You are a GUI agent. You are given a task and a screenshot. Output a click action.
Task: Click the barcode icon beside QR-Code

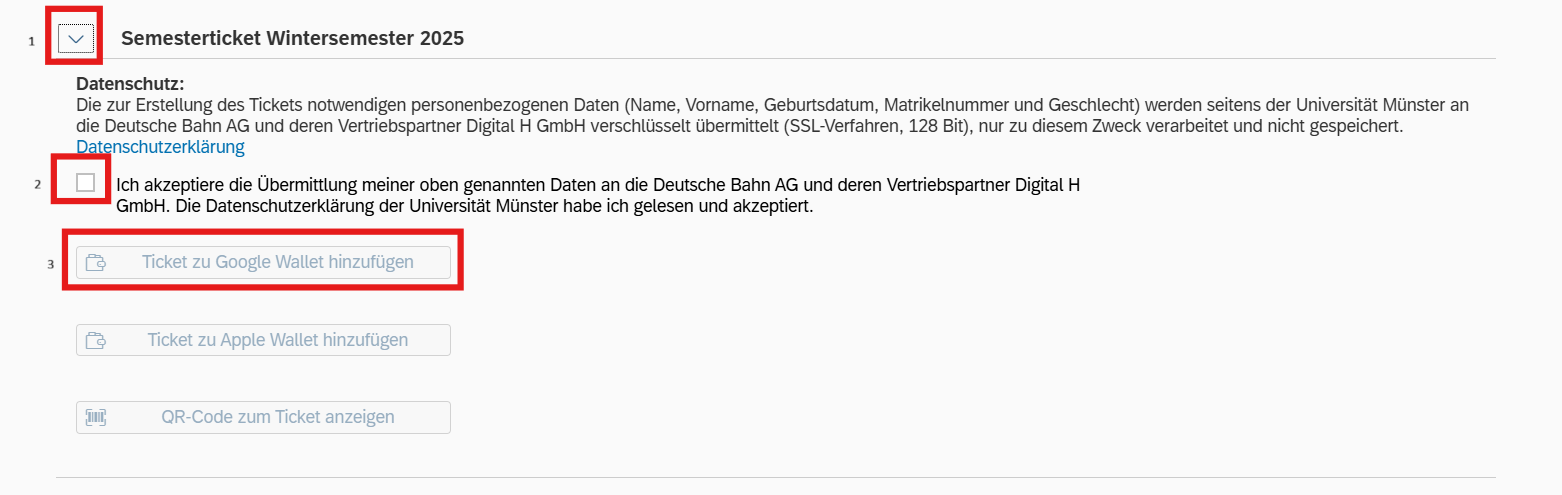pos(96,417)
